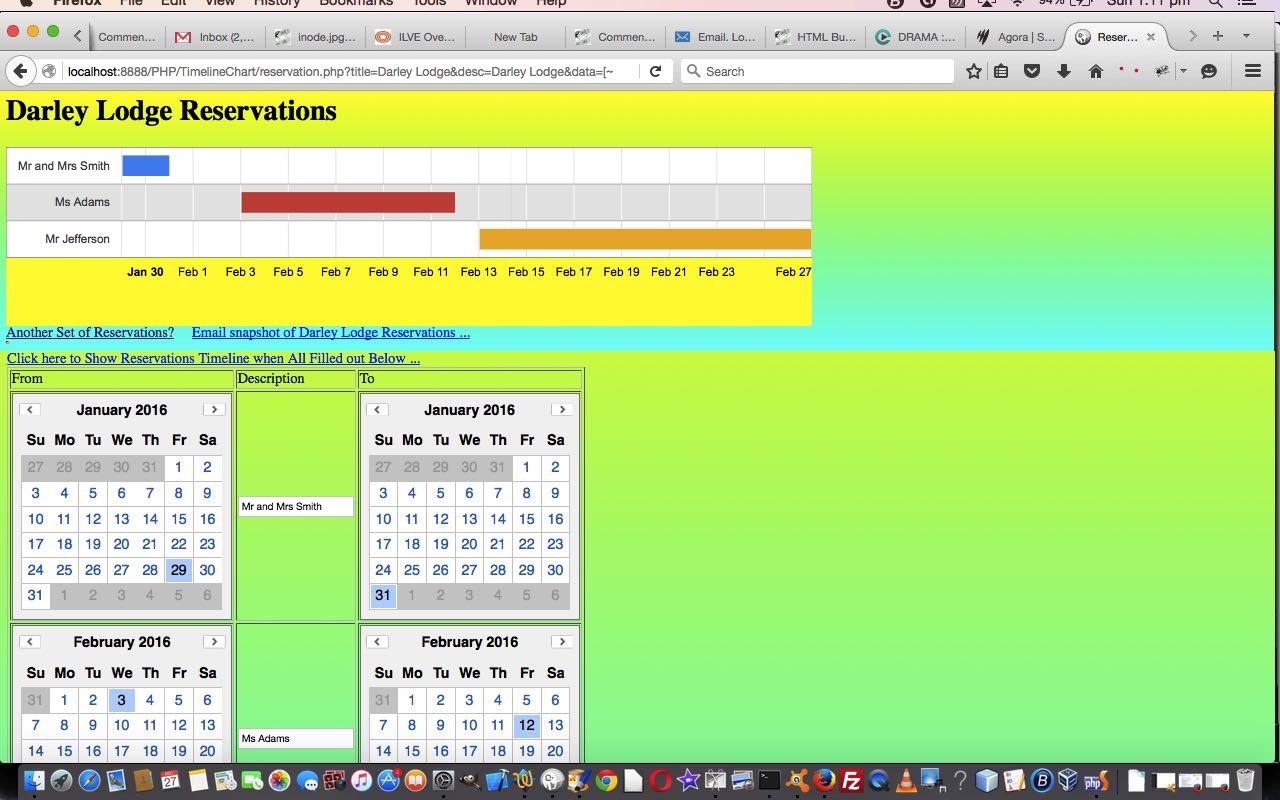The height and width of the screenshot is (800, 1280).
Task: Reload the page with the refresh icon
Action: point(656,71)
